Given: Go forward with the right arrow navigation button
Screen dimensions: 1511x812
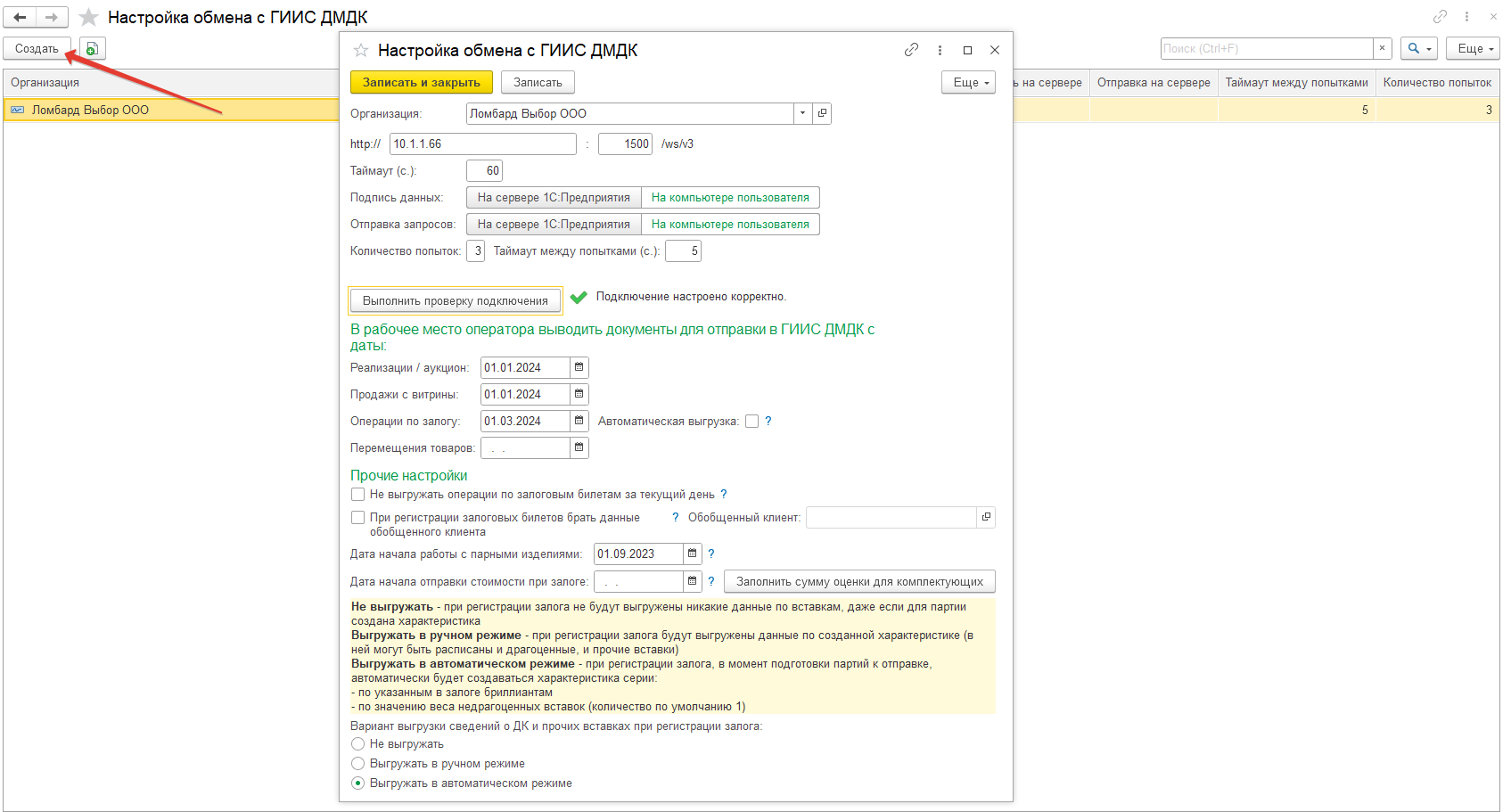Looking at the screenshot, I should coord(52,17).
